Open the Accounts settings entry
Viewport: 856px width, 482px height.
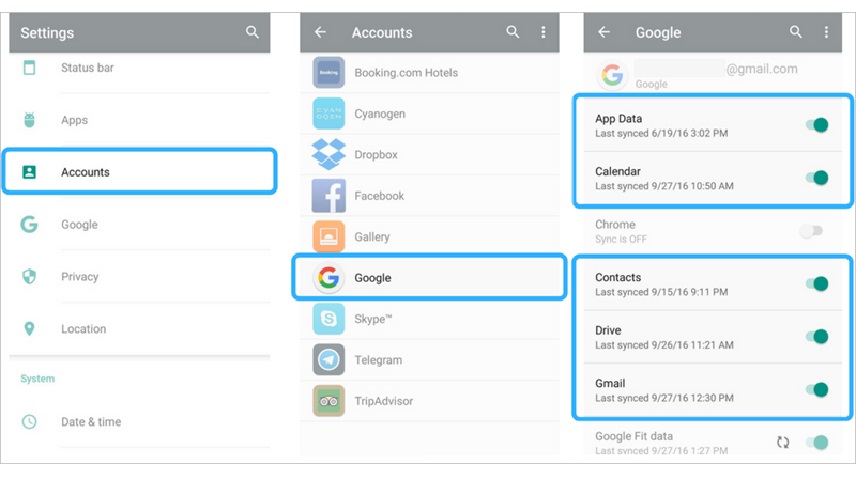pos(140,172)
